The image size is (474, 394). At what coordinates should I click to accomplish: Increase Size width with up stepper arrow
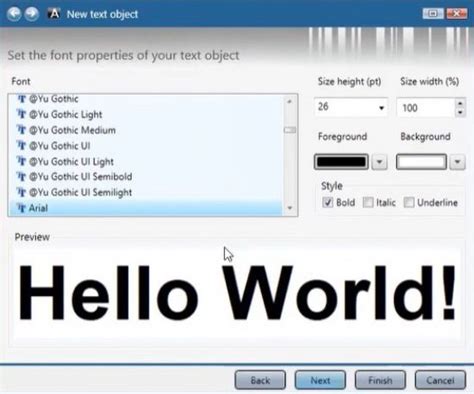[x=460, y=103]
